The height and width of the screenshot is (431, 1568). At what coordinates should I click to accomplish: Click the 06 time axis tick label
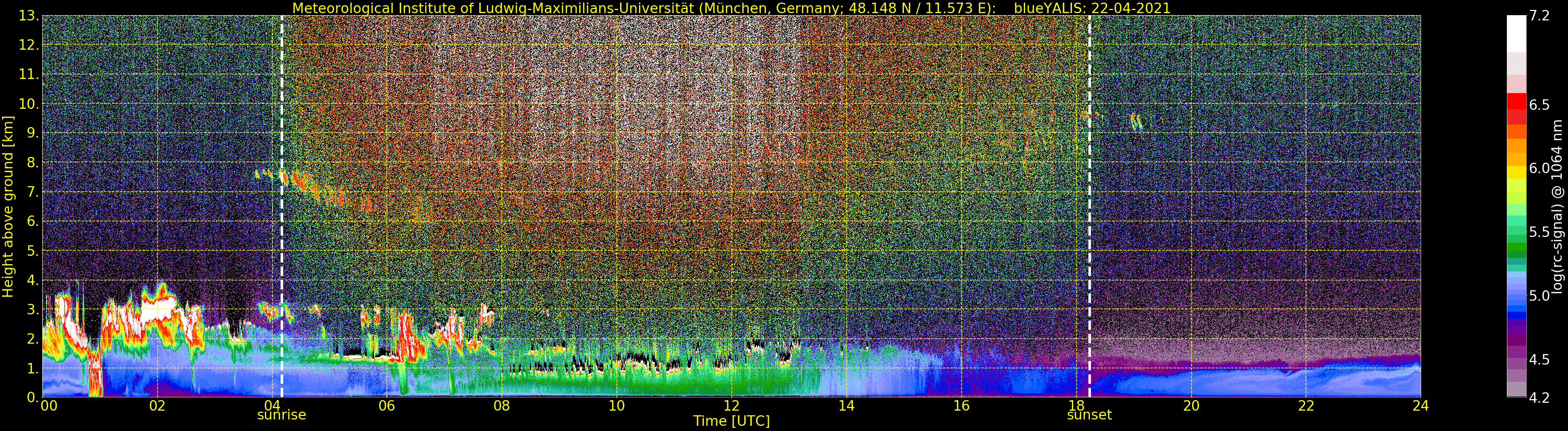coord(387,406)
